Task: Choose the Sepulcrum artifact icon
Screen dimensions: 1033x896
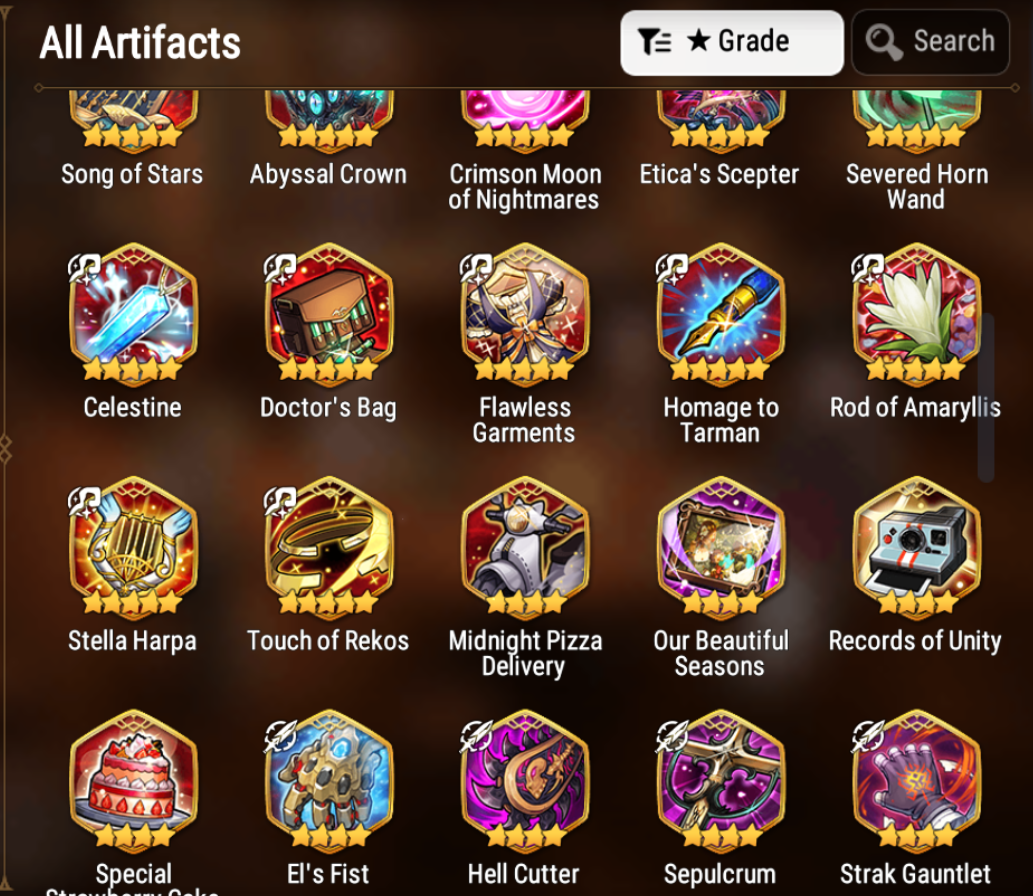Action: (x=721, y=780)
